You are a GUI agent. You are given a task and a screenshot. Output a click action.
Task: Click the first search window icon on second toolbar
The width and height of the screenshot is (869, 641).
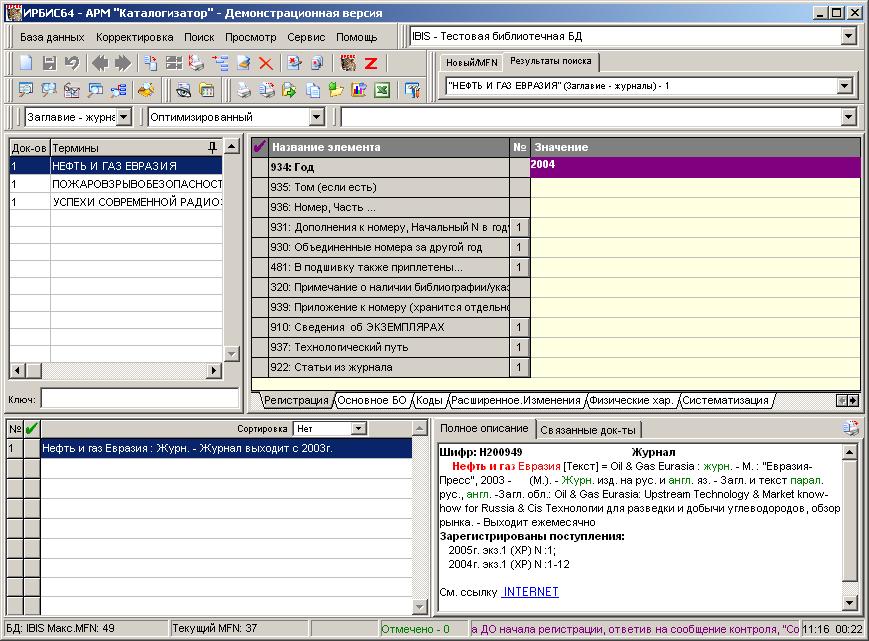pyautogui.click(x=26, y=90)
